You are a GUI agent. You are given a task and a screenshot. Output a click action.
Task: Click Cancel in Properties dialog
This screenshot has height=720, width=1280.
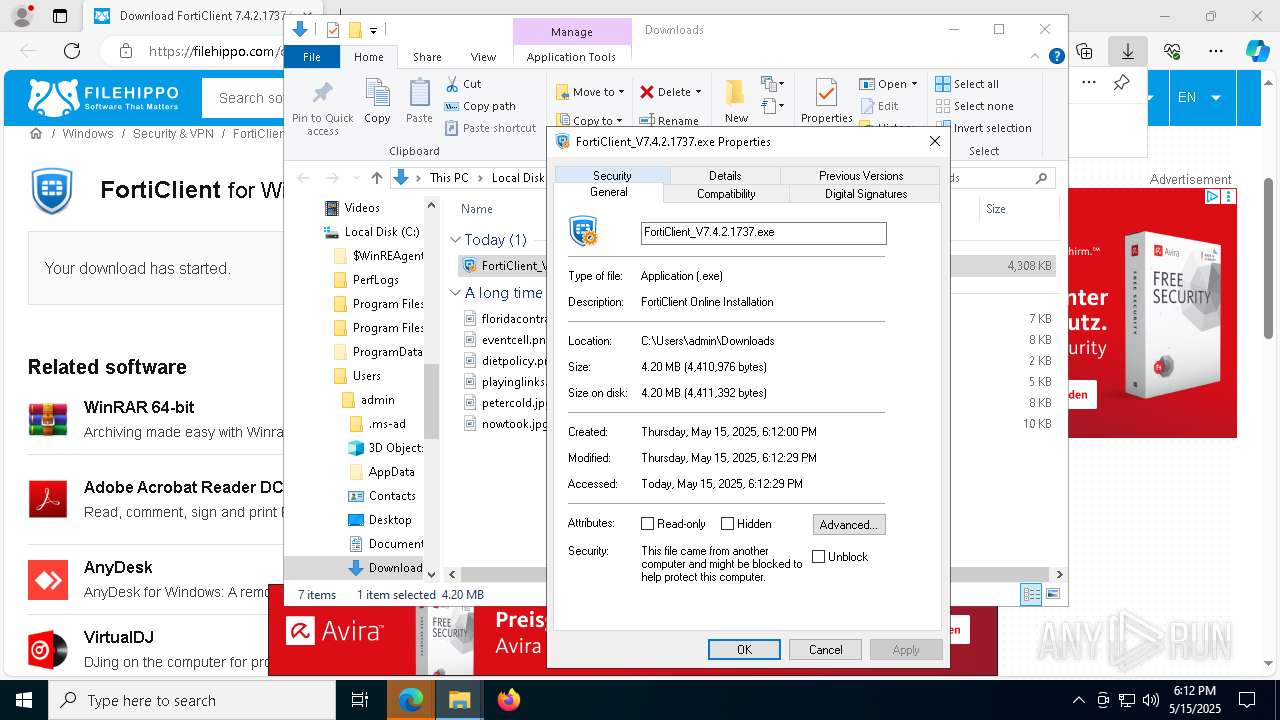click(x=825, y=650)
